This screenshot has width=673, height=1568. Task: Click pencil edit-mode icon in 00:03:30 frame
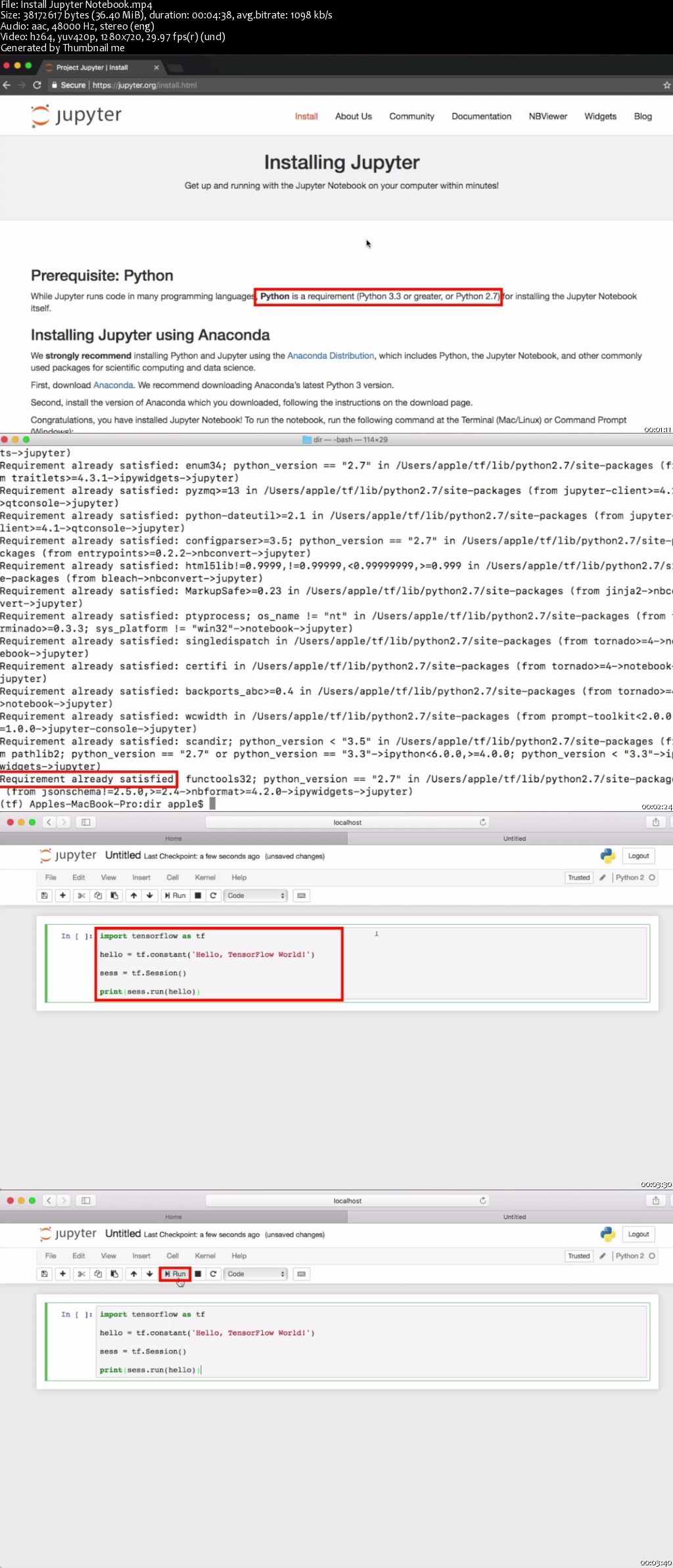point(603,878)
